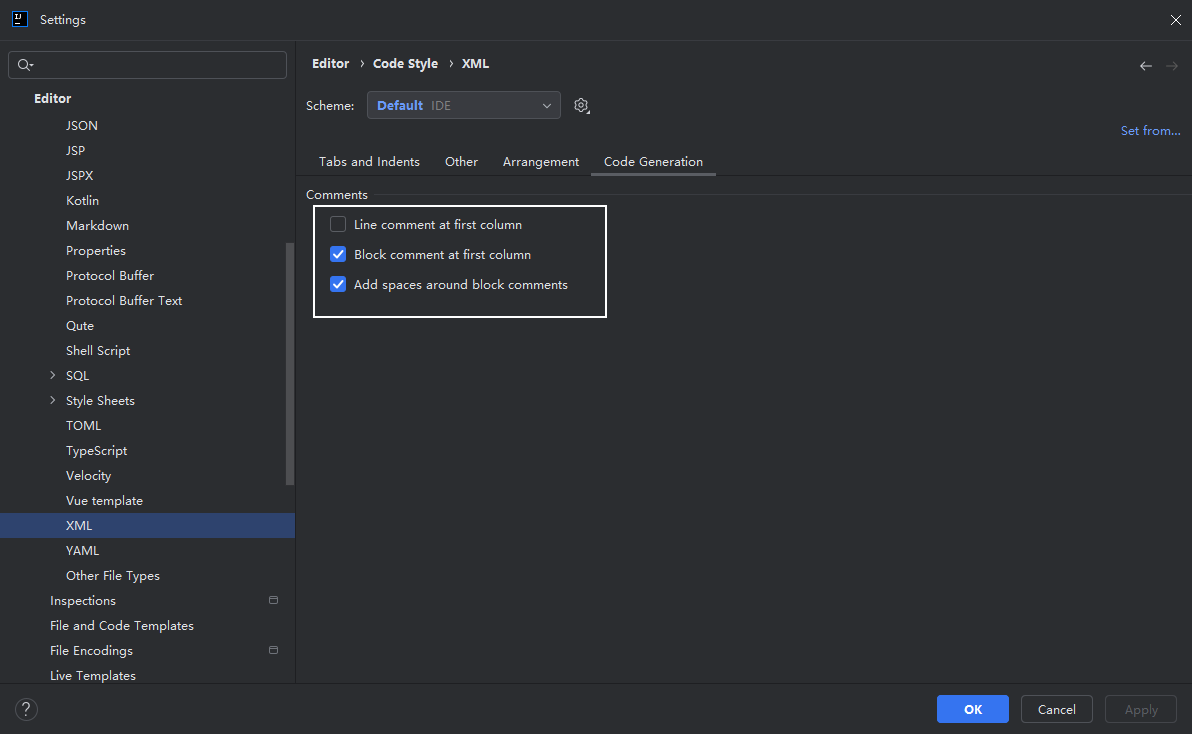Expand the Style Sheets tree node

pos(52,400)
